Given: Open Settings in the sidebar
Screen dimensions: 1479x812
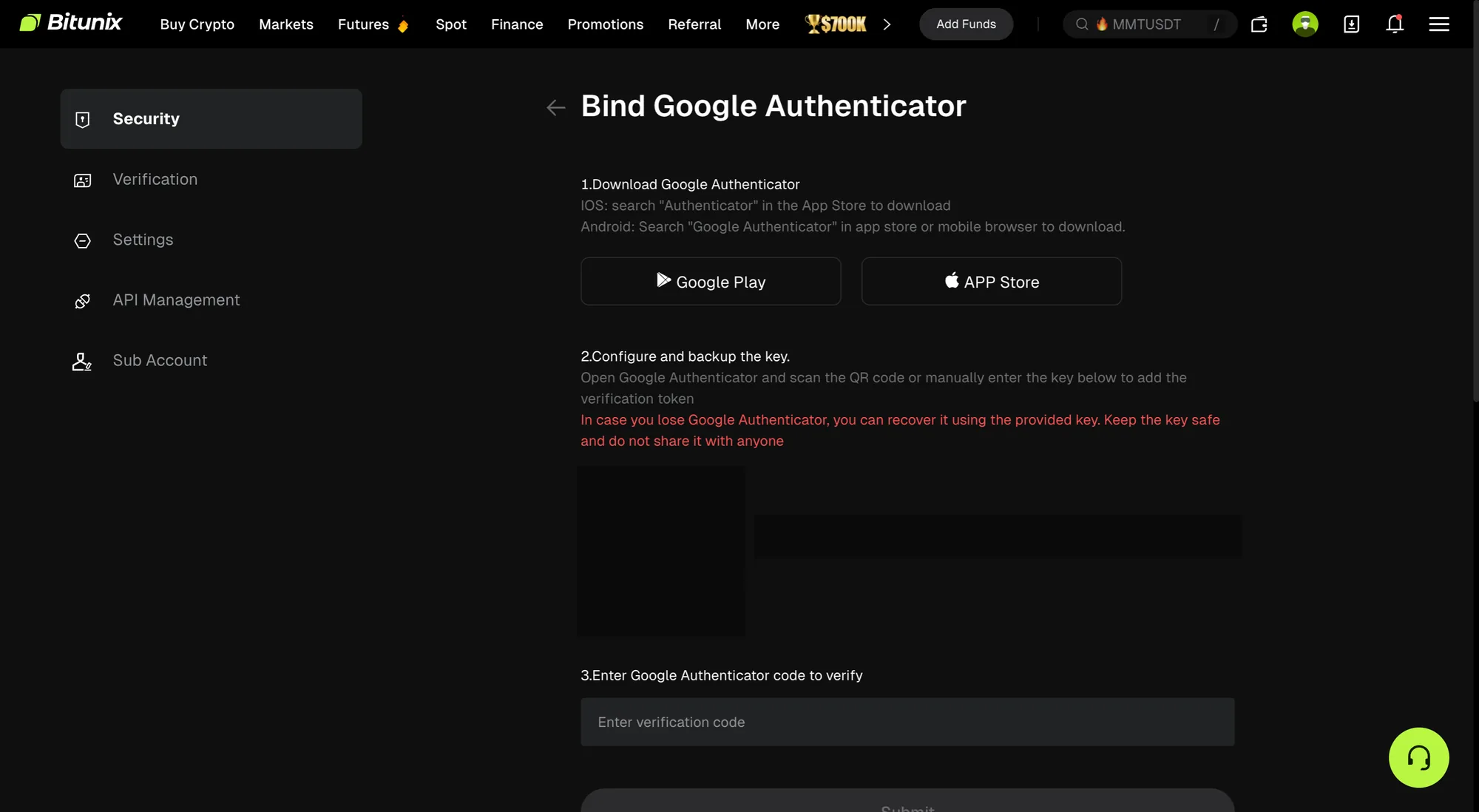Looking at the screenshot, I should pyautogui.click(x=211, y=240).
